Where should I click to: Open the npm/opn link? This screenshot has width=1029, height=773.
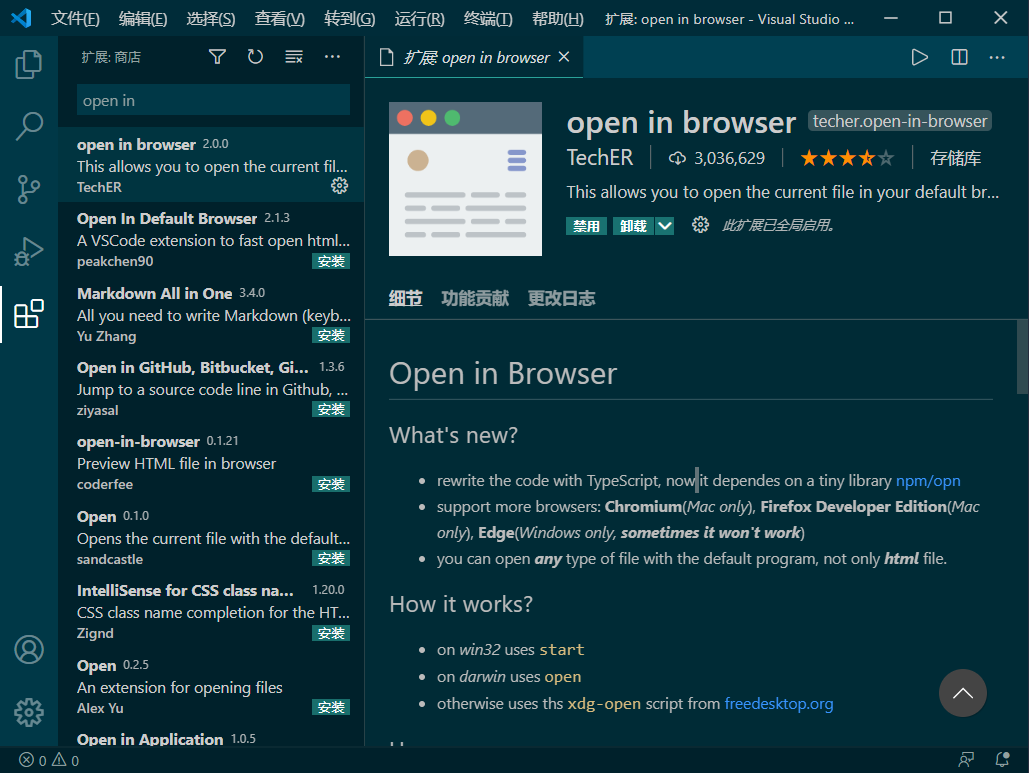point(928,481)
